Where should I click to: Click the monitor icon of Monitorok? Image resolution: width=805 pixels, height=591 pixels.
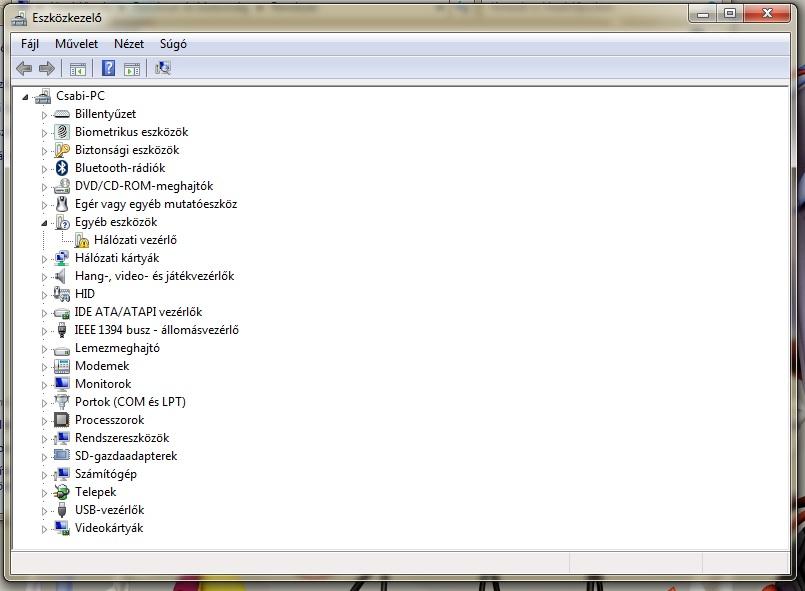[x=62, y=384]
